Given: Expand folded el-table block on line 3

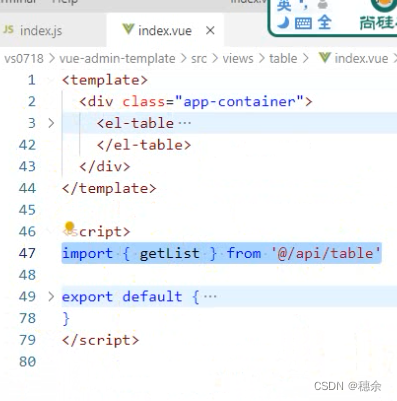Looking at the screenshot, I should click(x=51, y=123).
